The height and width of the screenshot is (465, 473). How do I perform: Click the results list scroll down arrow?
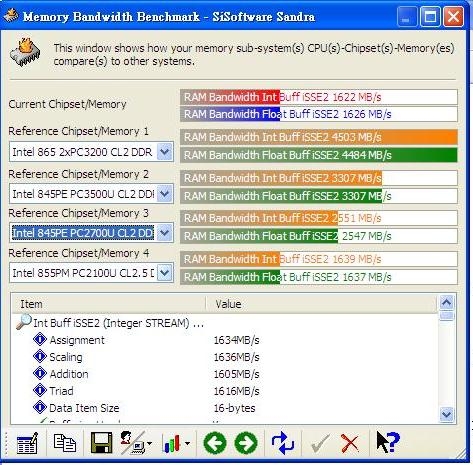pos(446,414)
